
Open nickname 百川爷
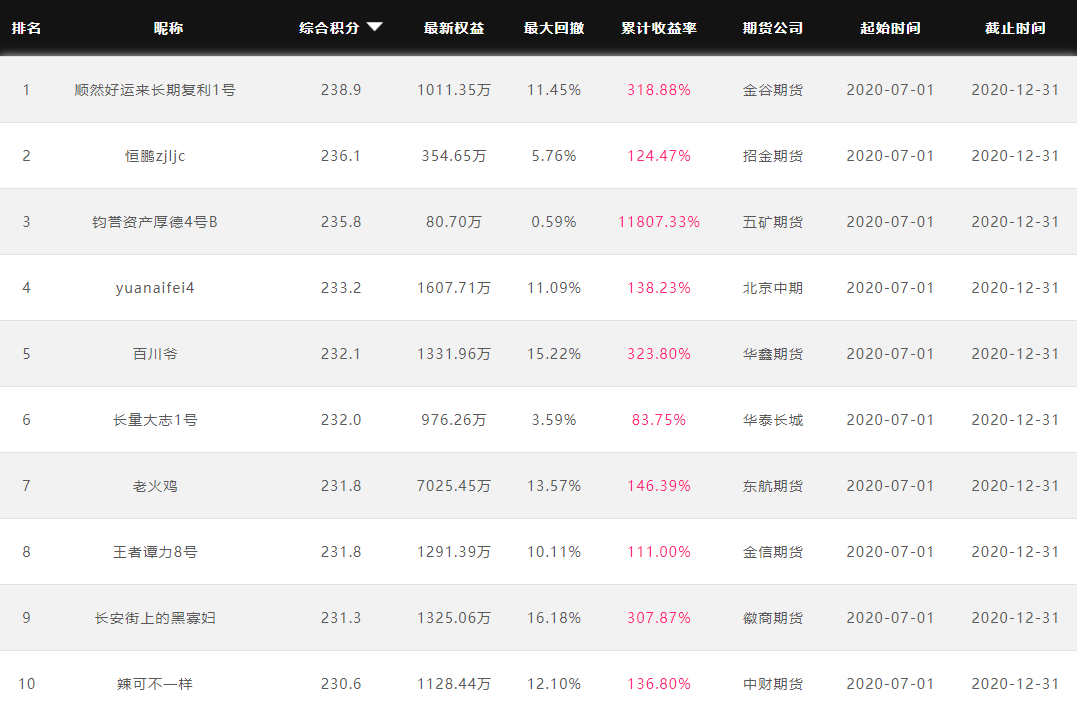155,354
